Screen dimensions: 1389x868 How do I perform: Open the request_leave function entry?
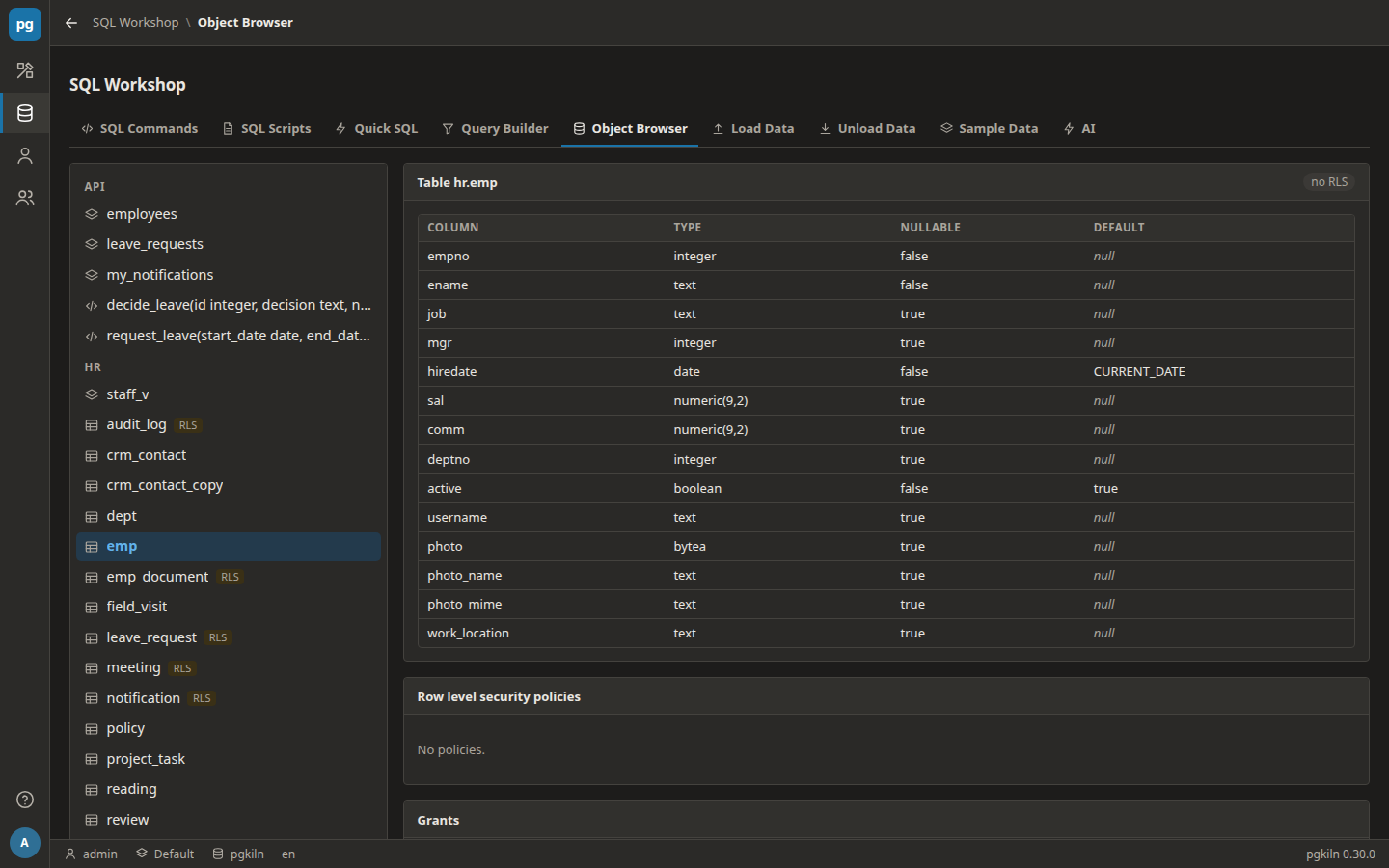click(x=229, y=336)
